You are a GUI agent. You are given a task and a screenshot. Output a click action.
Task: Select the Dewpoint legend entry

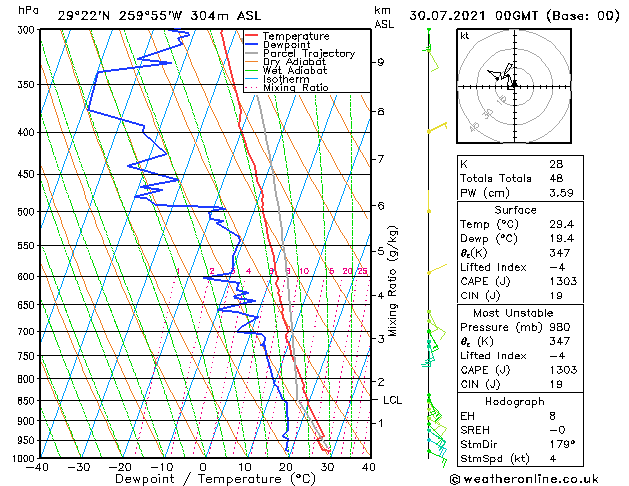coord(287,45)
